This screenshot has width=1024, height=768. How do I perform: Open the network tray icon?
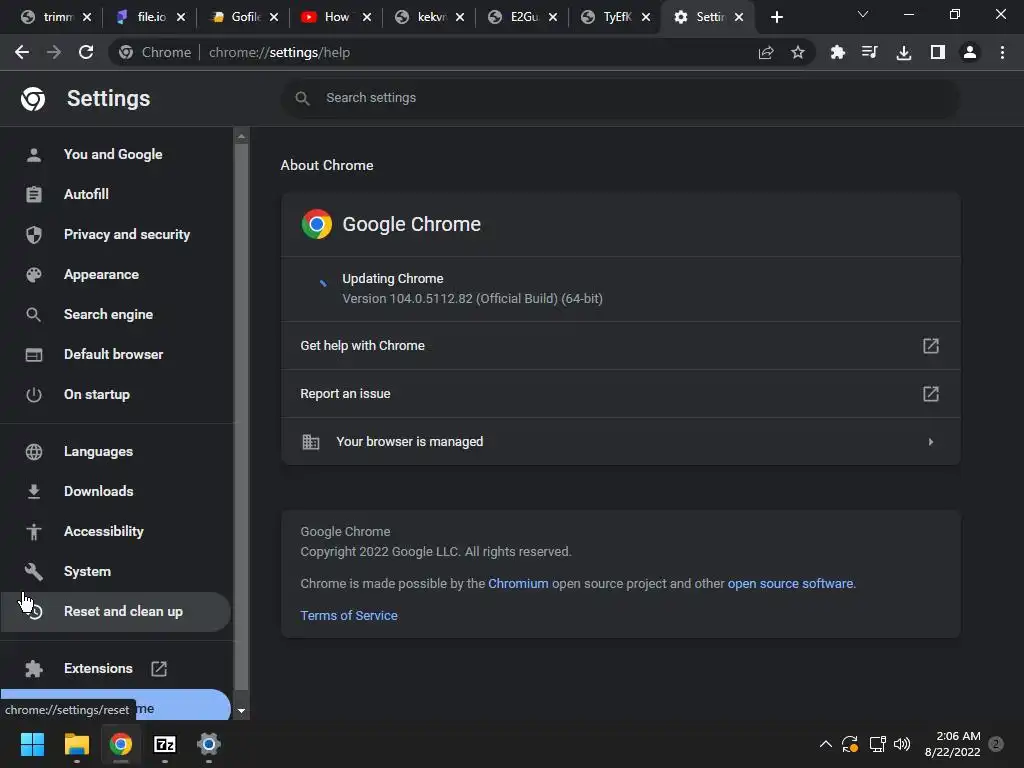tap(877, 744)
